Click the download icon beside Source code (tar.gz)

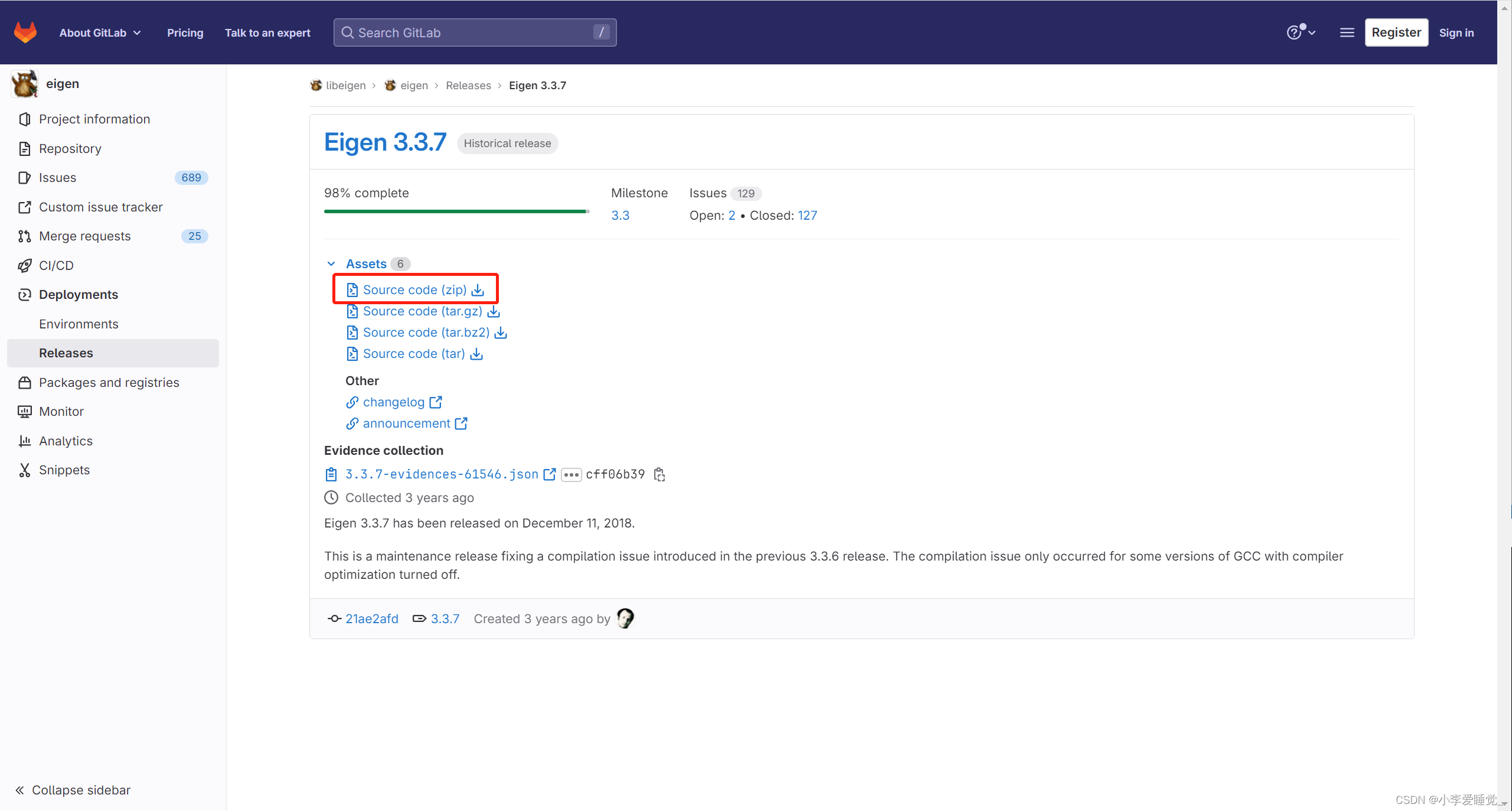point(494,311)
